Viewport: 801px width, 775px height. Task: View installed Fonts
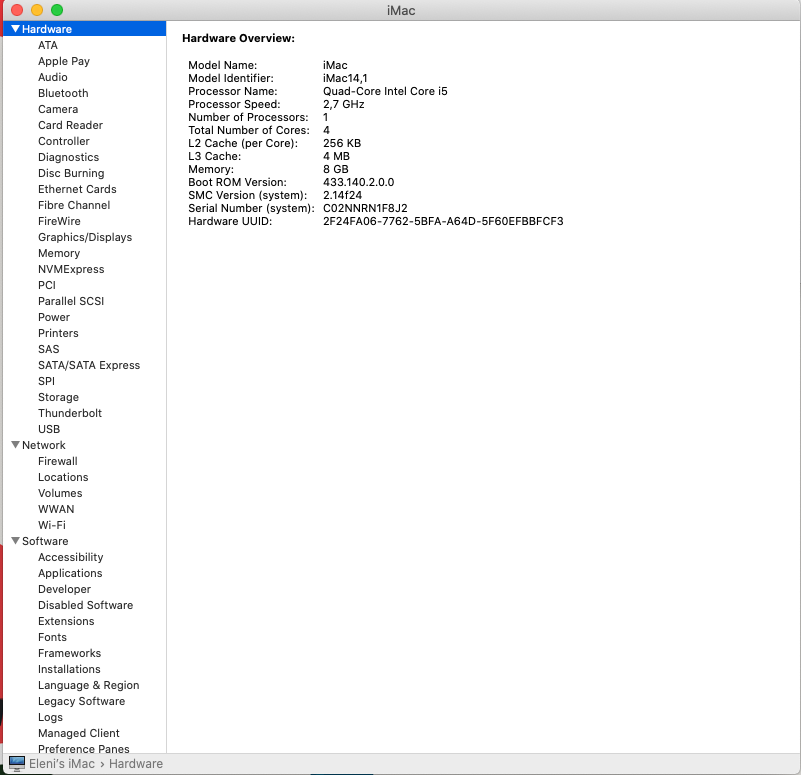(53, 637)
